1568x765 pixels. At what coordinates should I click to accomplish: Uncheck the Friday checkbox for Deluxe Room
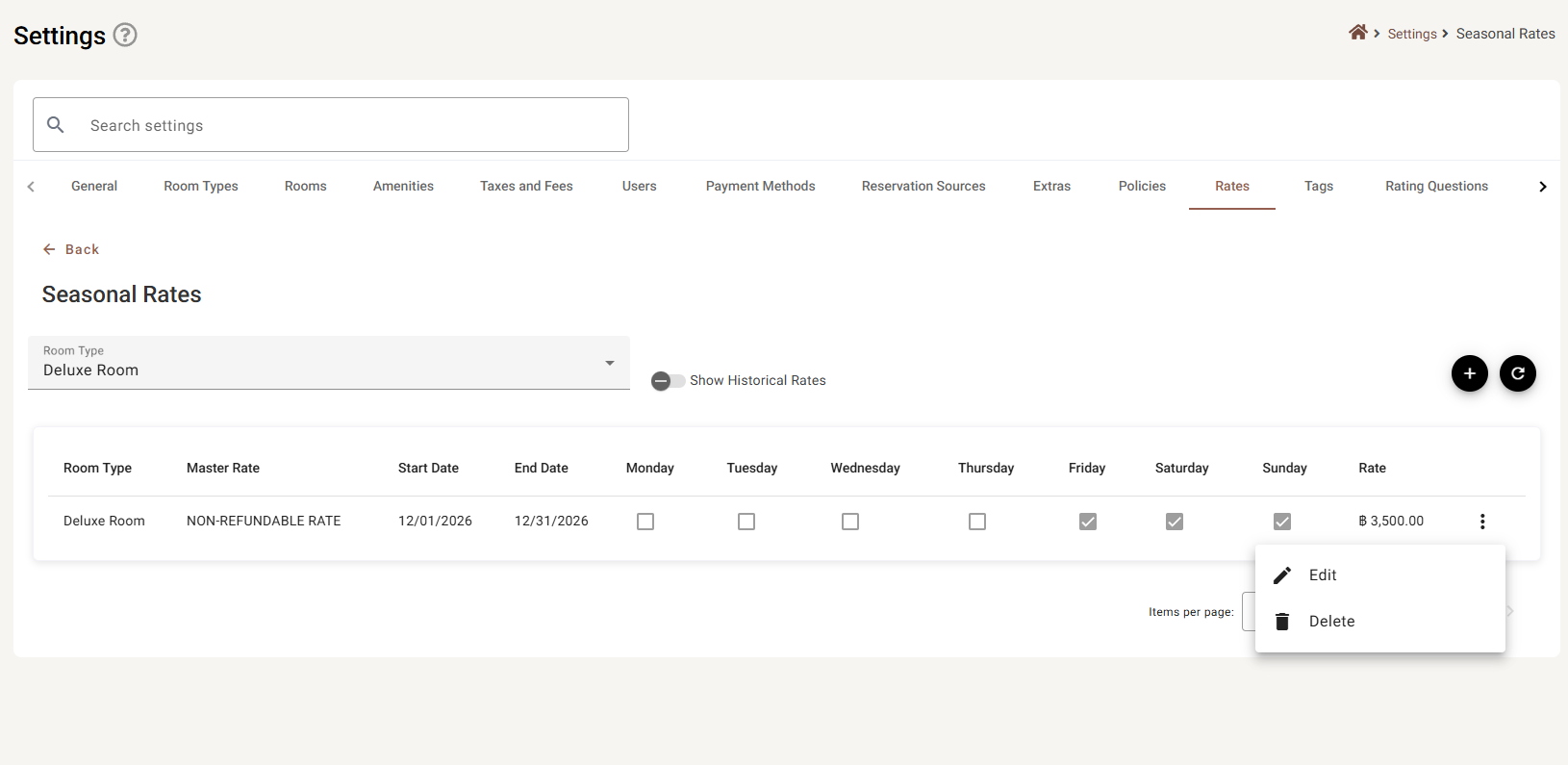[1088, 522]
